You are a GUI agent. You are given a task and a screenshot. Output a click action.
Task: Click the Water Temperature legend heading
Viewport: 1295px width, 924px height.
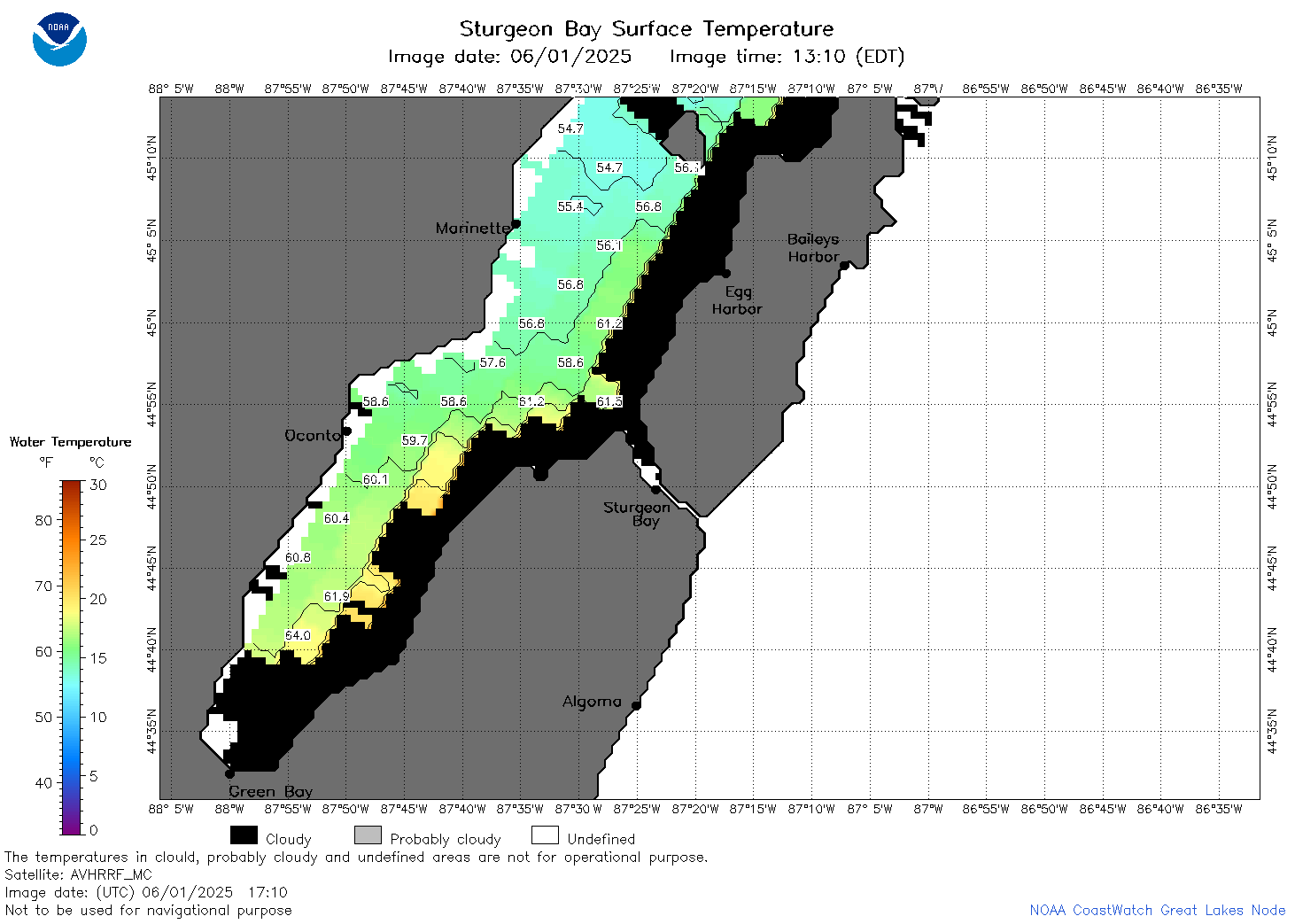pos(71,442)
